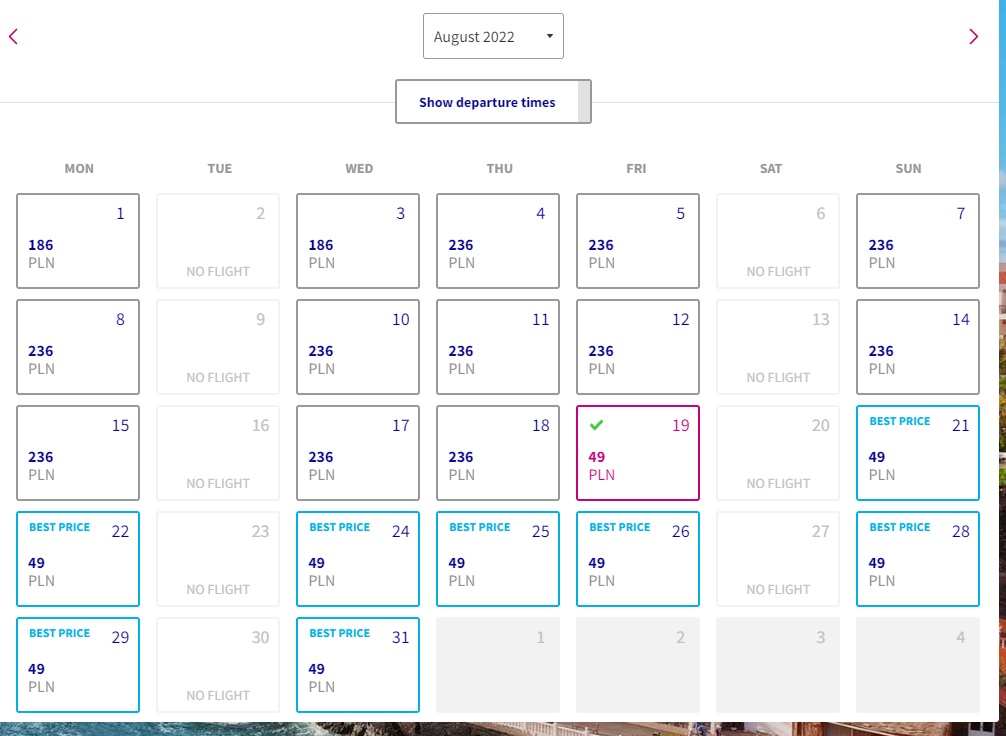The image size is (1006, 736).
Task: Choose Monday August 29 best price
Action: point(78,664)
